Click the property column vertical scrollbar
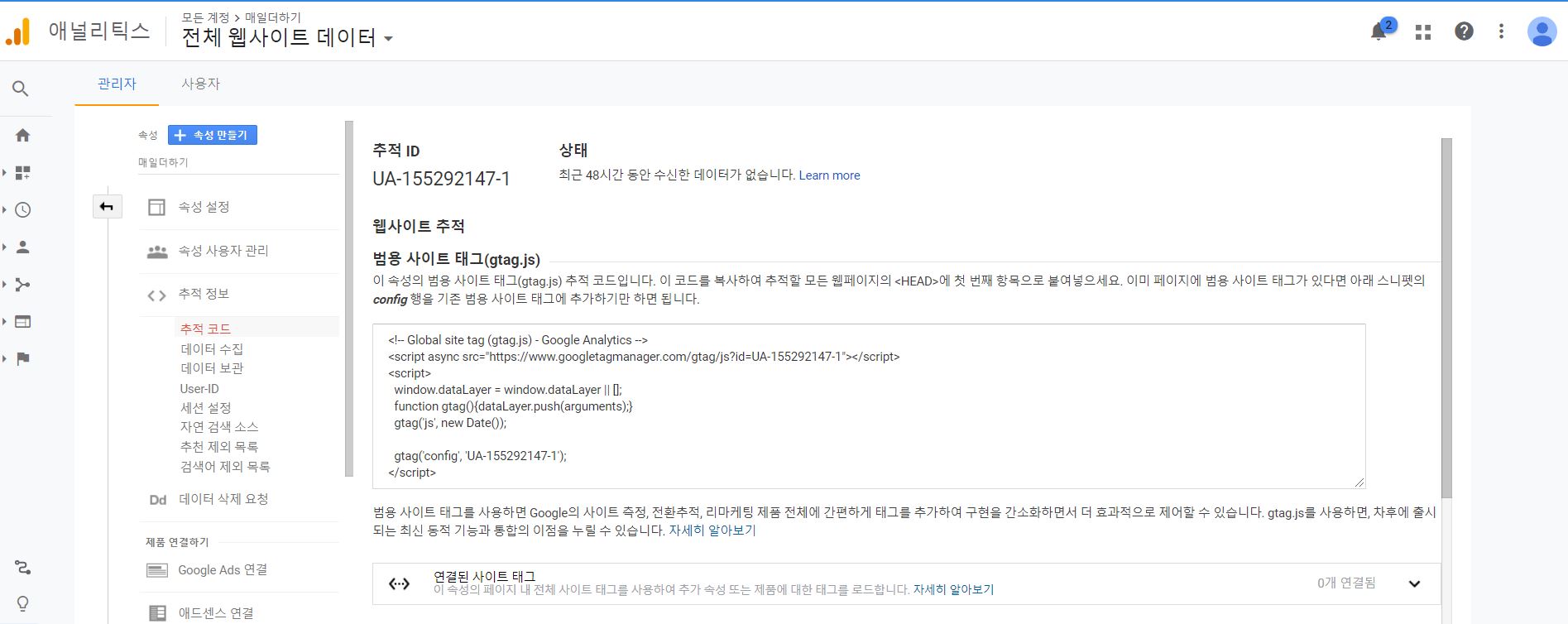The height and width of the screenshot is (624, 1568). [349, 298]
